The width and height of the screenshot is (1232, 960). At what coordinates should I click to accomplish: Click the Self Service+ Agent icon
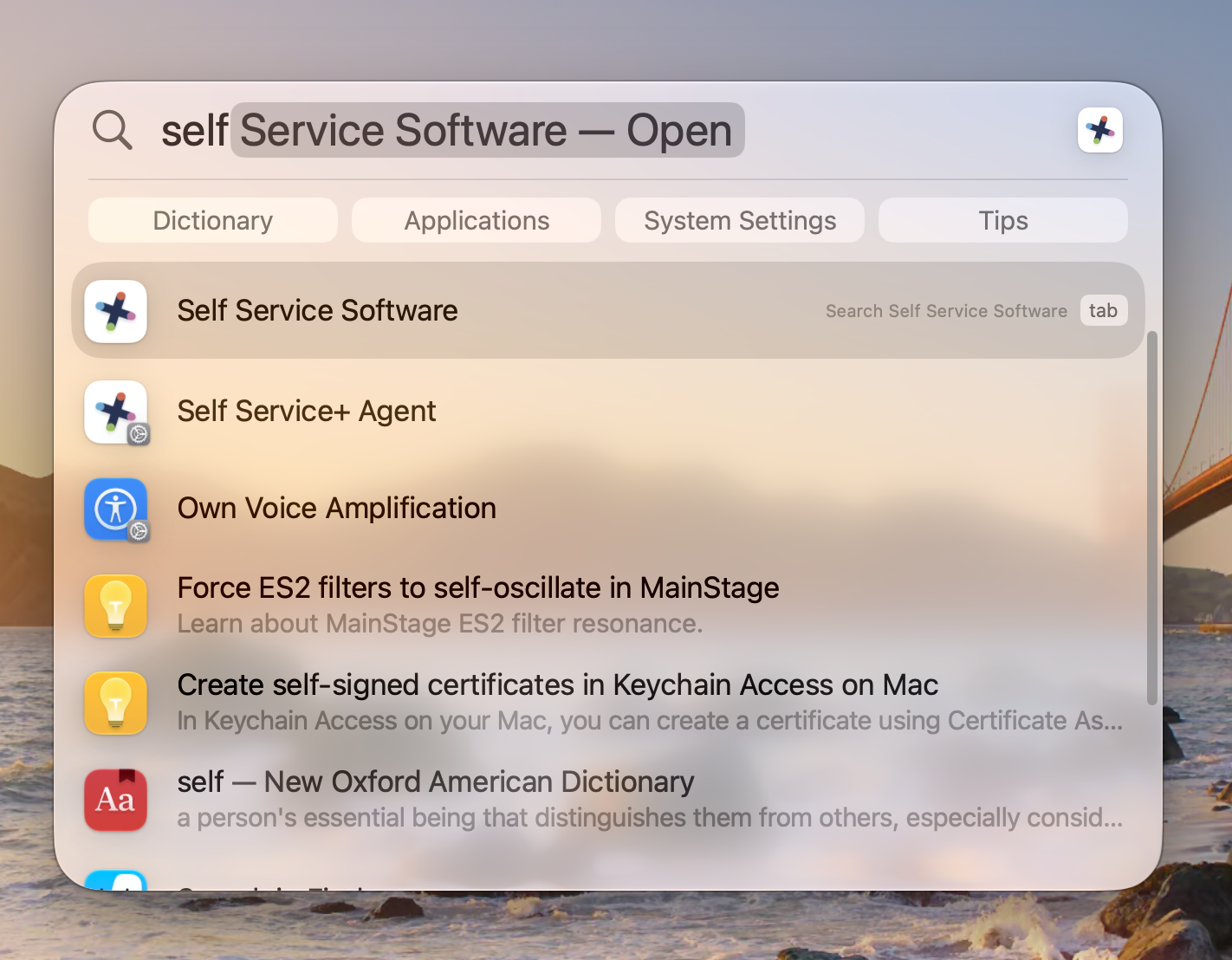pos(115,412)
